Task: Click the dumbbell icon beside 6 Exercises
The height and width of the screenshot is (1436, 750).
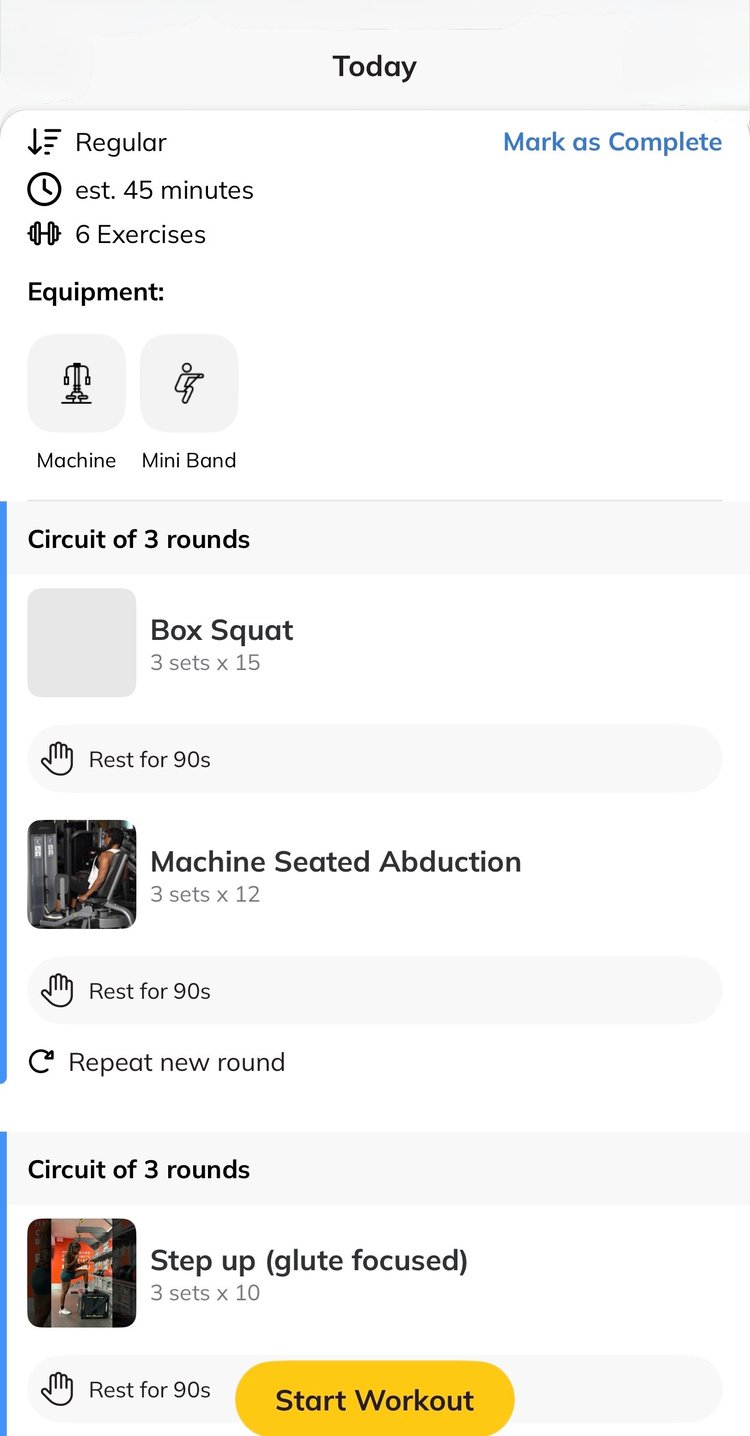Action: (44, 234)
